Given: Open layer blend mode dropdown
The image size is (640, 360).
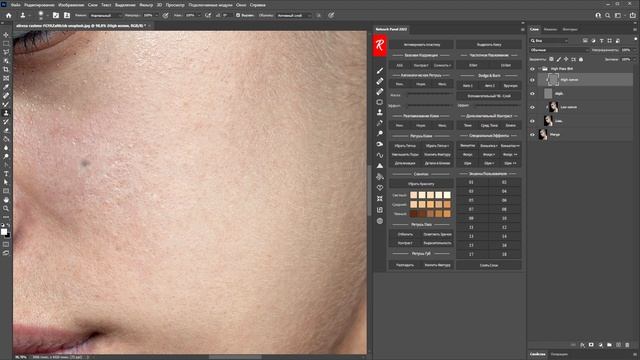Looking at the screenshot, I should pyautogui.click(x=559, y=50).
